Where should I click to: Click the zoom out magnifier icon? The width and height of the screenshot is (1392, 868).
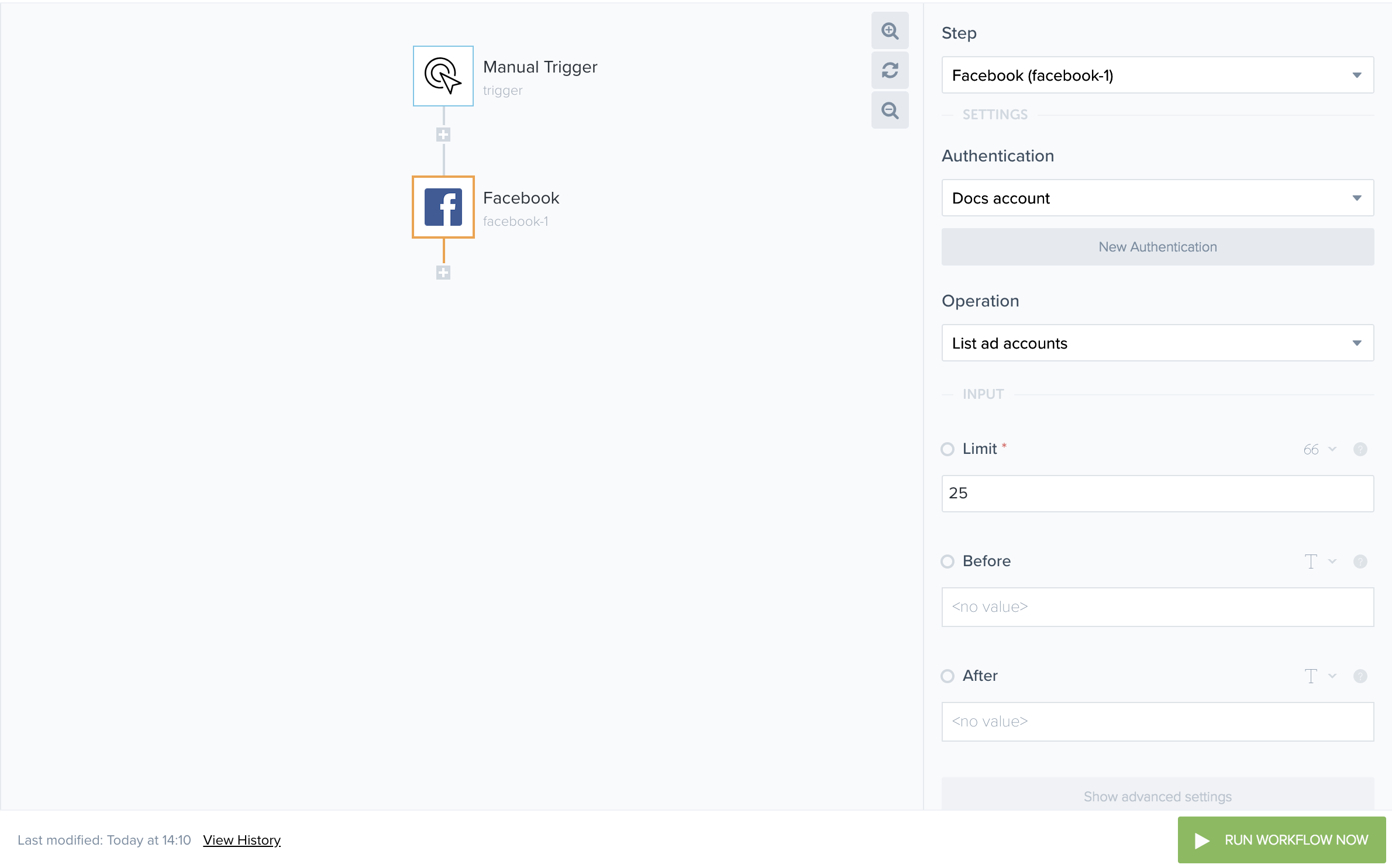pyautogui.click(x=890, y=111)
